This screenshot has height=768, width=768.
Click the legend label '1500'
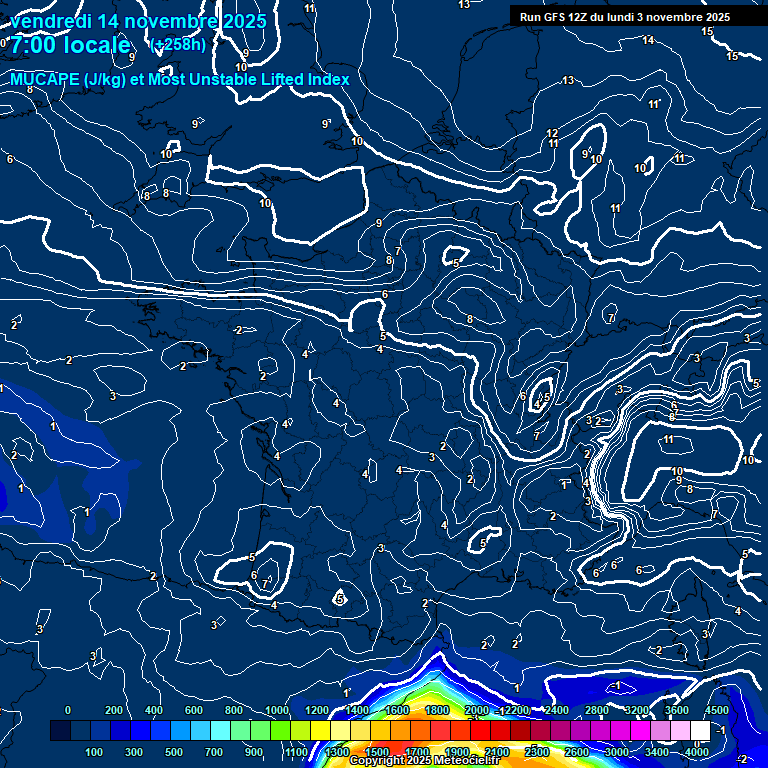(x=377, y=752)
